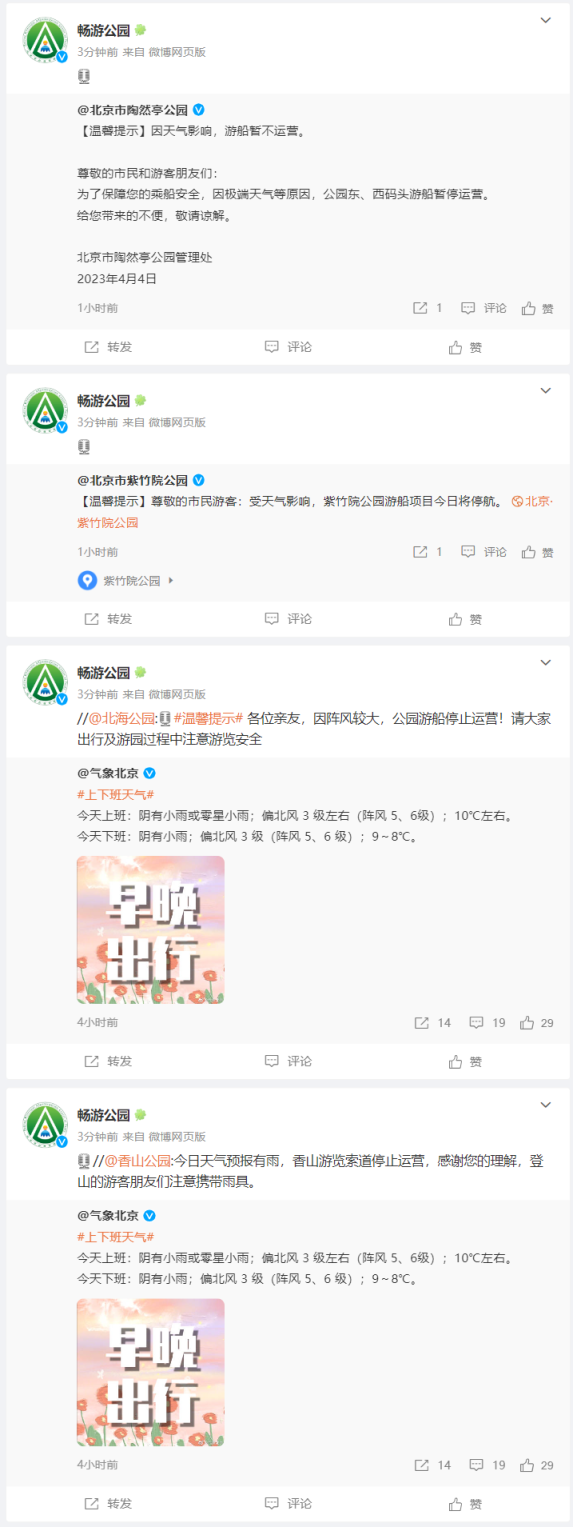The image size is (573, 1527).
Task: Like the first post by 畅游公园
Action: [466, 347]
